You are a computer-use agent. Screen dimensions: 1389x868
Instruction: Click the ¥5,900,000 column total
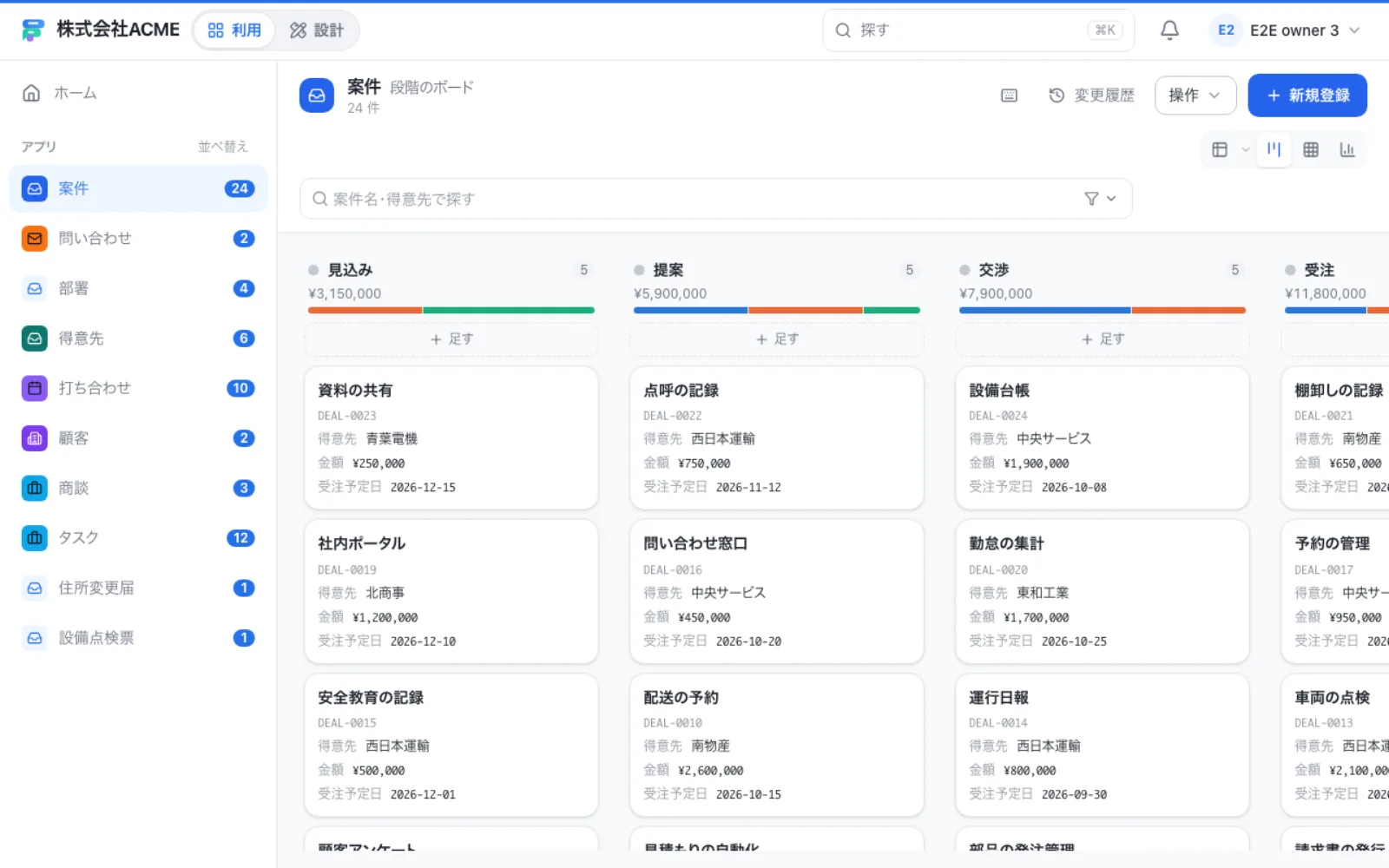coord(670,293)
